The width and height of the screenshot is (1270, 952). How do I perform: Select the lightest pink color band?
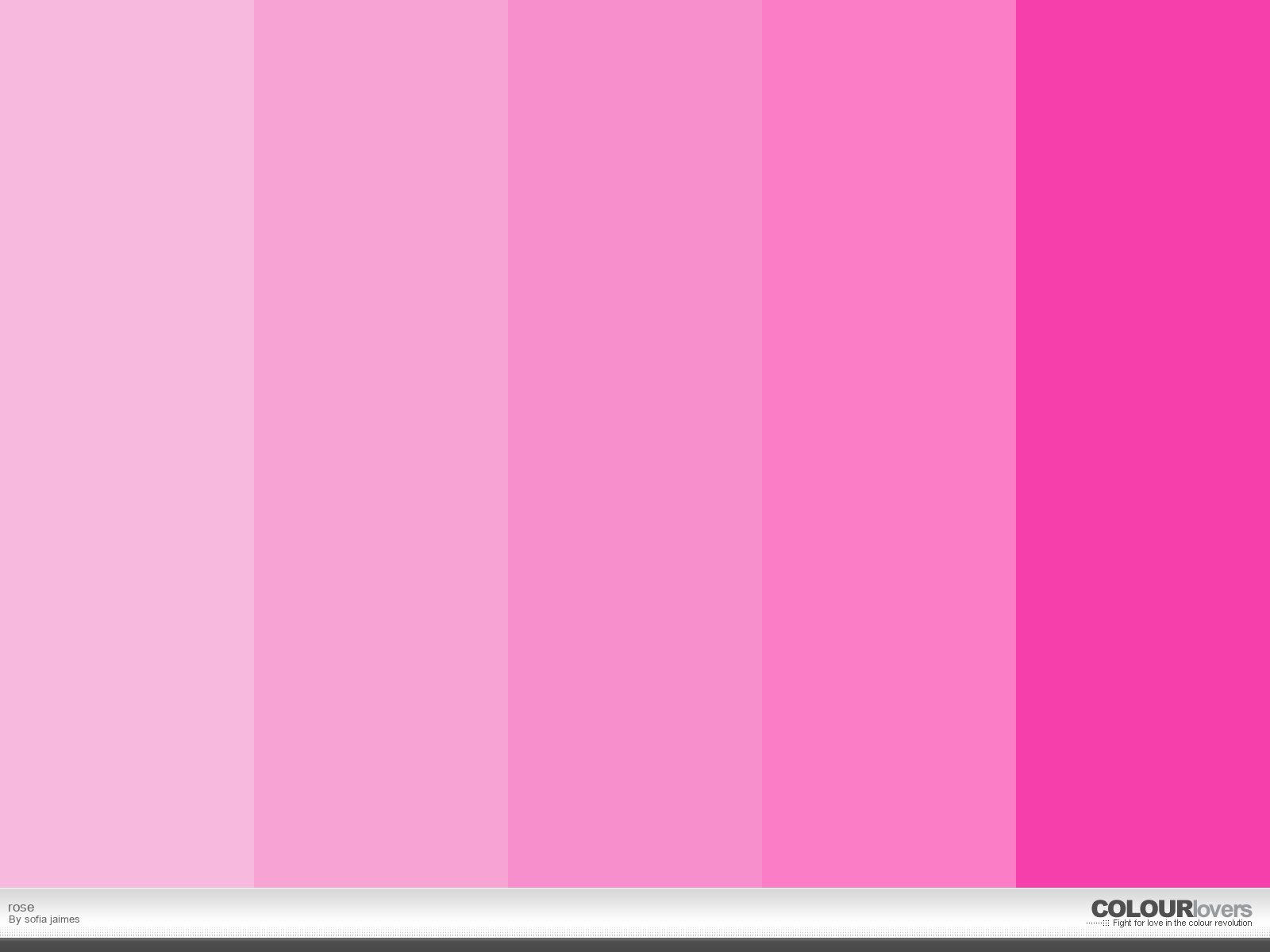(x=127, y=443)
